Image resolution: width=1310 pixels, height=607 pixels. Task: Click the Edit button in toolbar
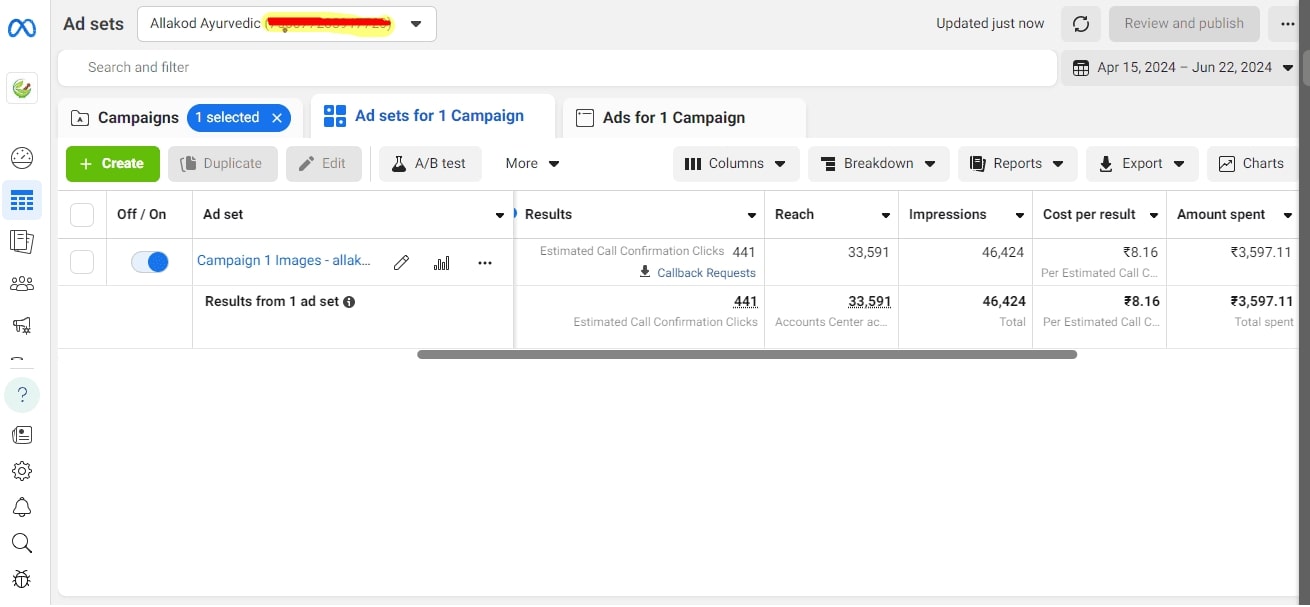tap(324, 163)
